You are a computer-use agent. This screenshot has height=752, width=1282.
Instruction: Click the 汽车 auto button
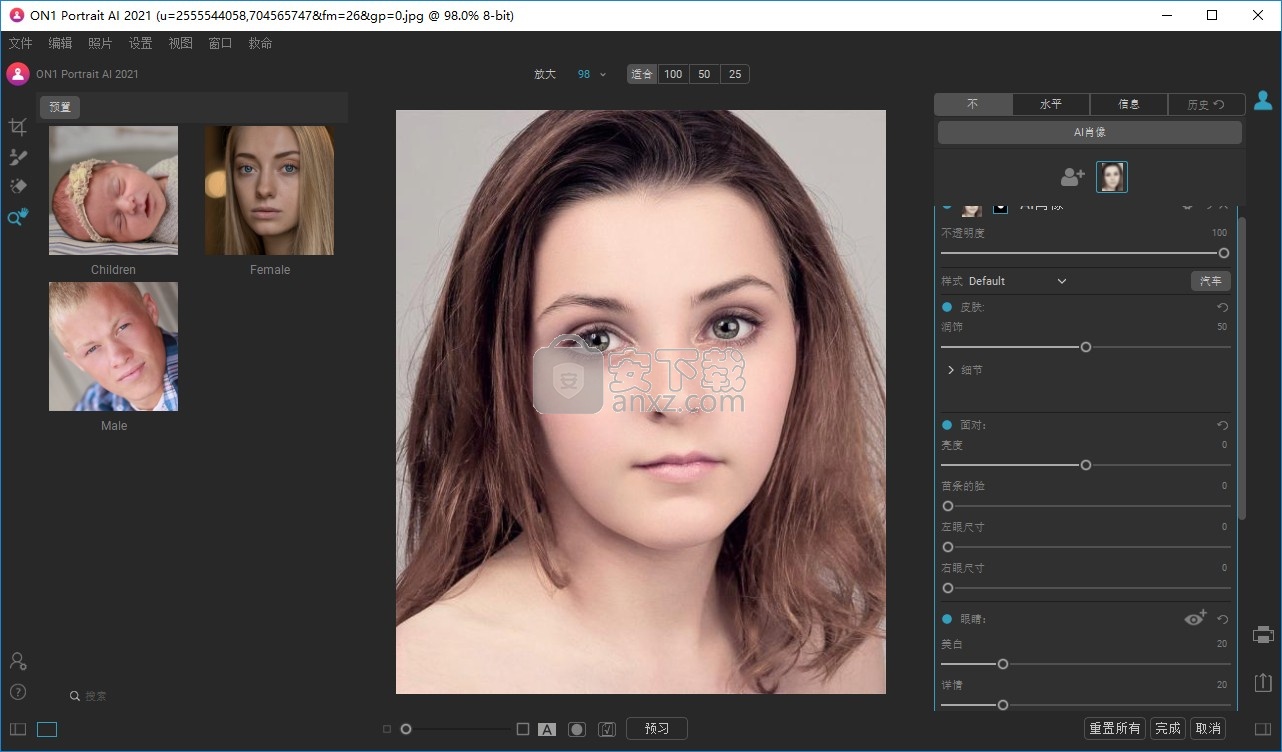[1211, 281]
